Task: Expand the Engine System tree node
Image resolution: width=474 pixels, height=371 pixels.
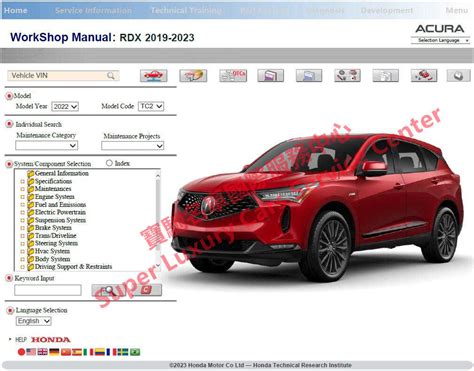Action: [x=22, y=197]
